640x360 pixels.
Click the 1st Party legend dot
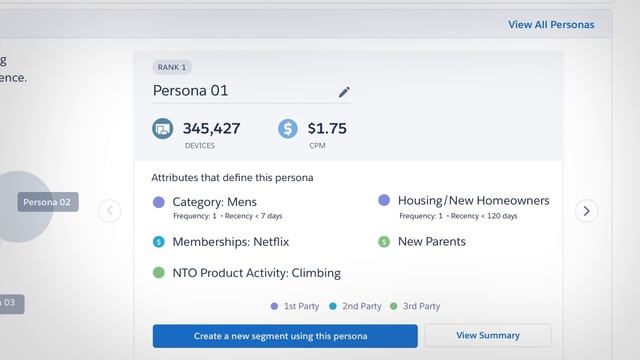(x=274, y=306)
